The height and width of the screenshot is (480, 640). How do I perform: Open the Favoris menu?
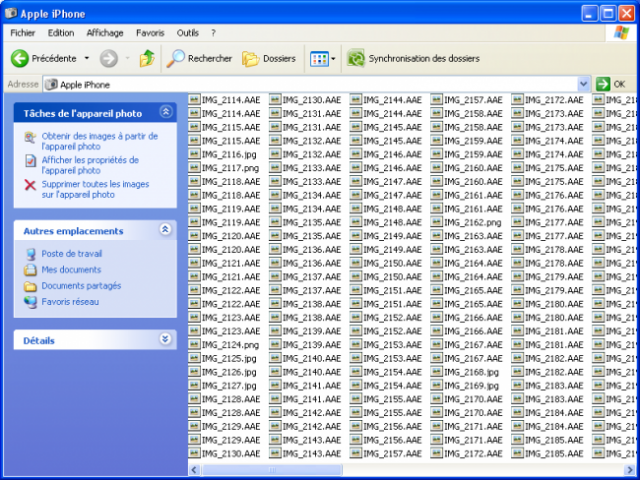[x=150, y=33]
